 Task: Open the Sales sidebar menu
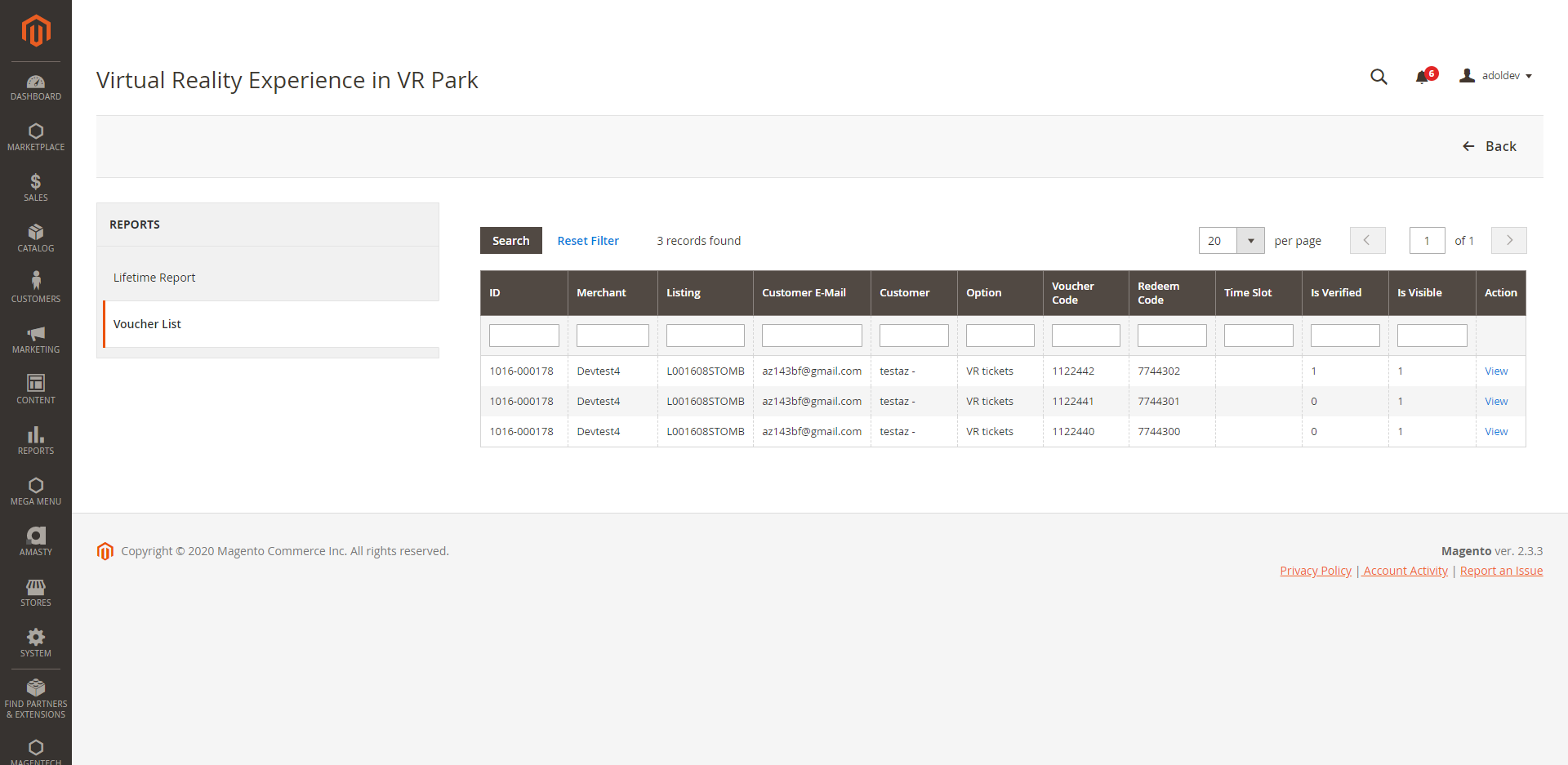(36, 189)
